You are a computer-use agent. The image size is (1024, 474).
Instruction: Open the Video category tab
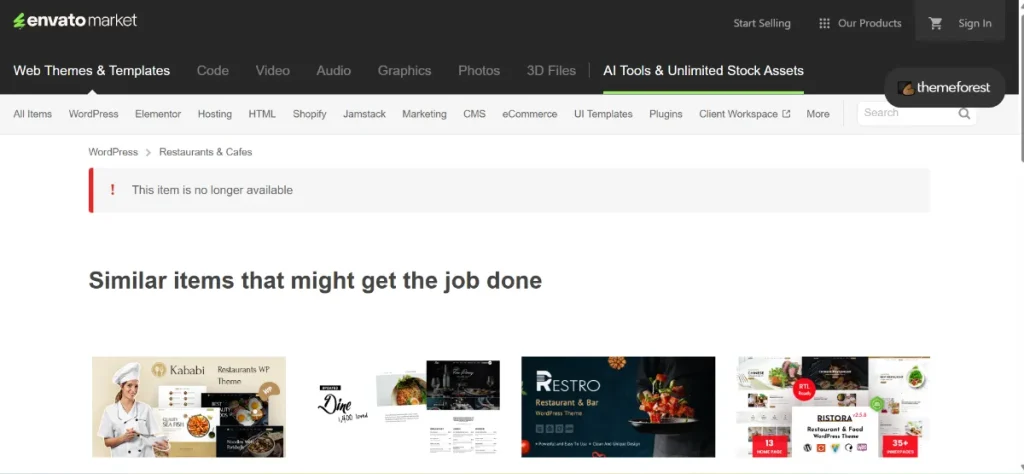pos(272,71)
